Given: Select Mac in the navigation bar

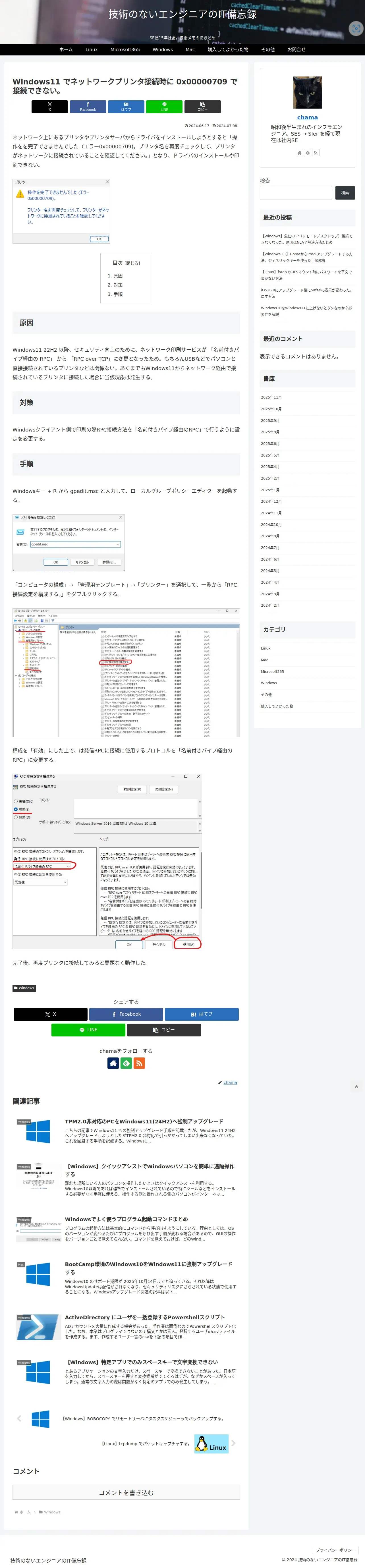Looking at the screenshot, I should click(190, 50).
